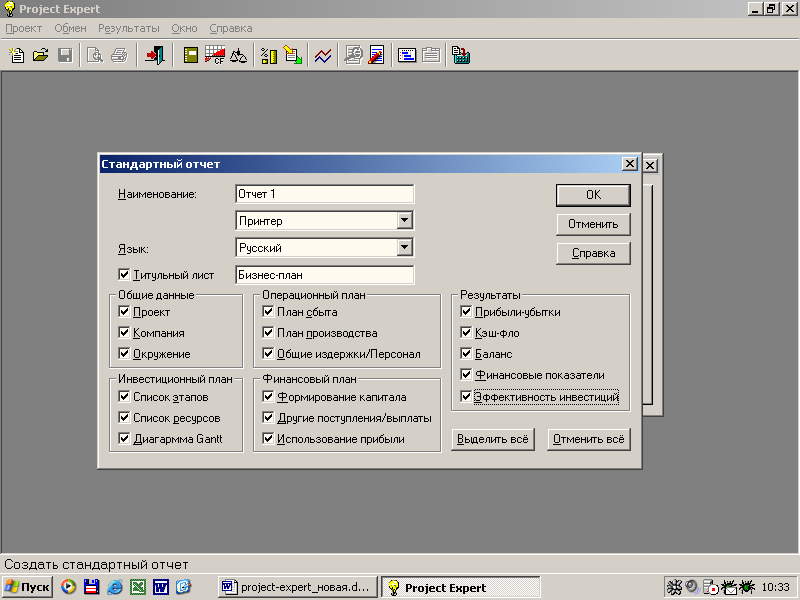Toggle the Компания checkbox

click(x=124, y=333)
